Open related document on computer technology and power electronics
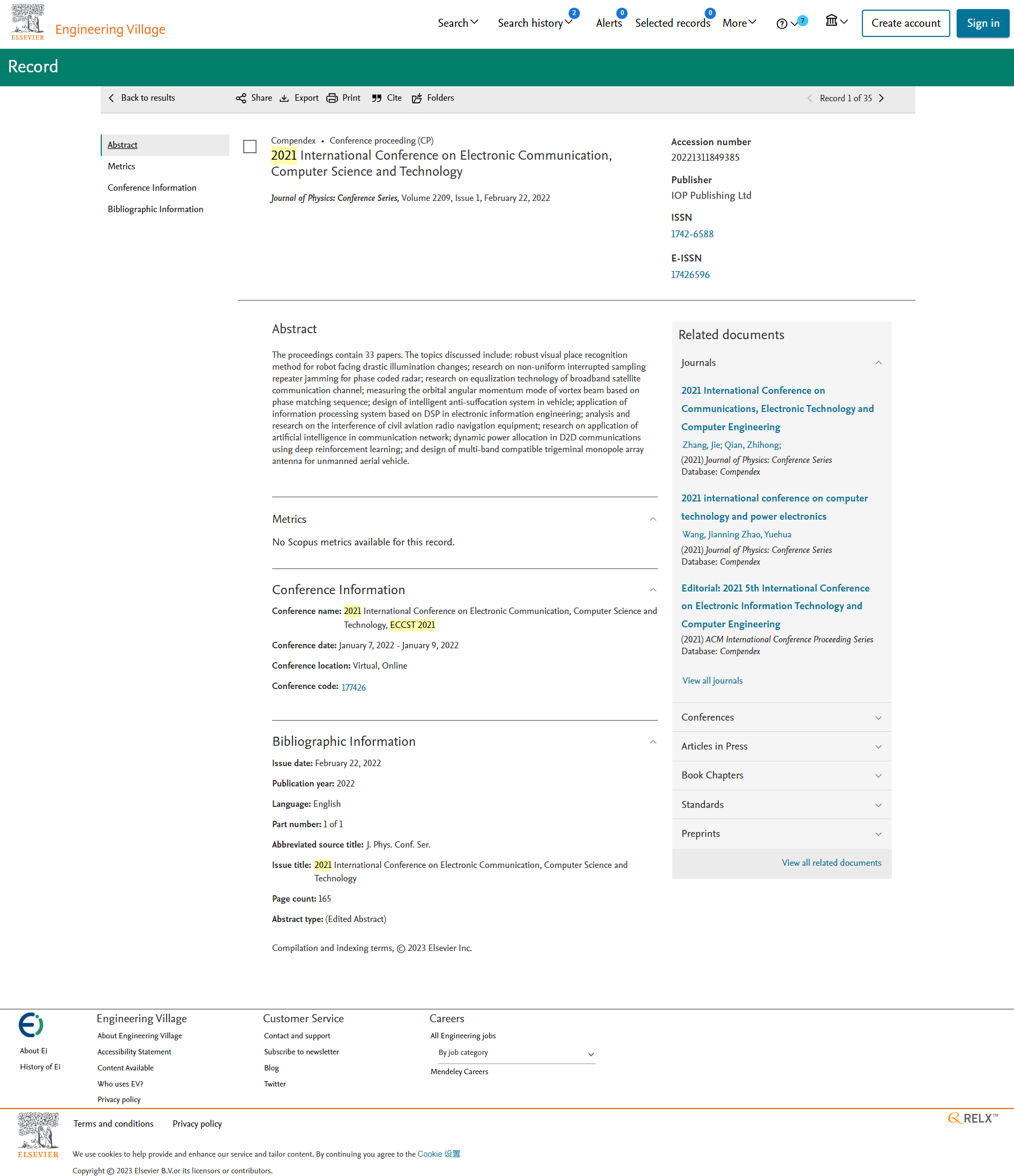 click(775, 507)
